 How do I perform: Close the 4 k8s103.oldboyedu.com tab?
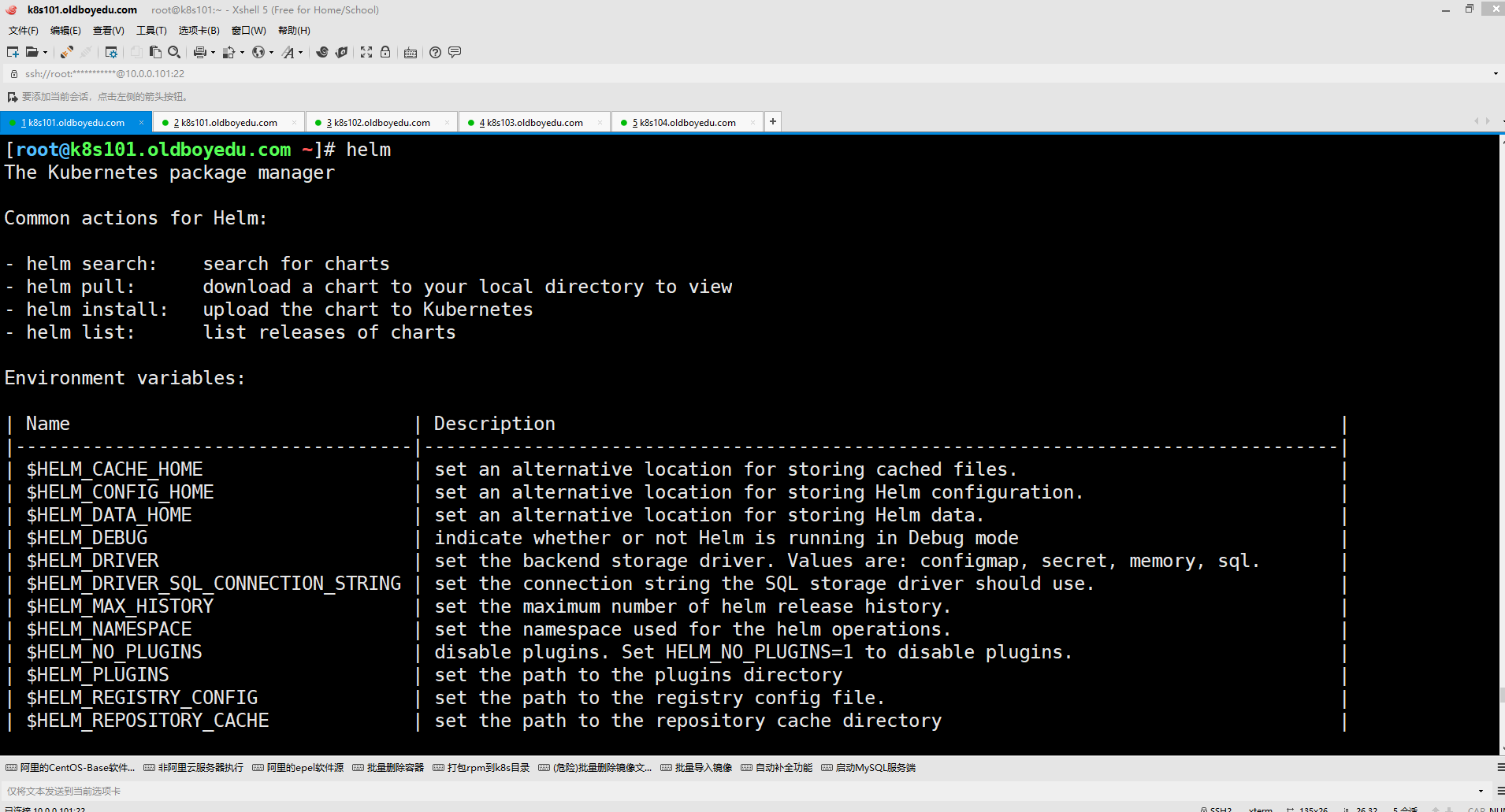pos(600,122)
